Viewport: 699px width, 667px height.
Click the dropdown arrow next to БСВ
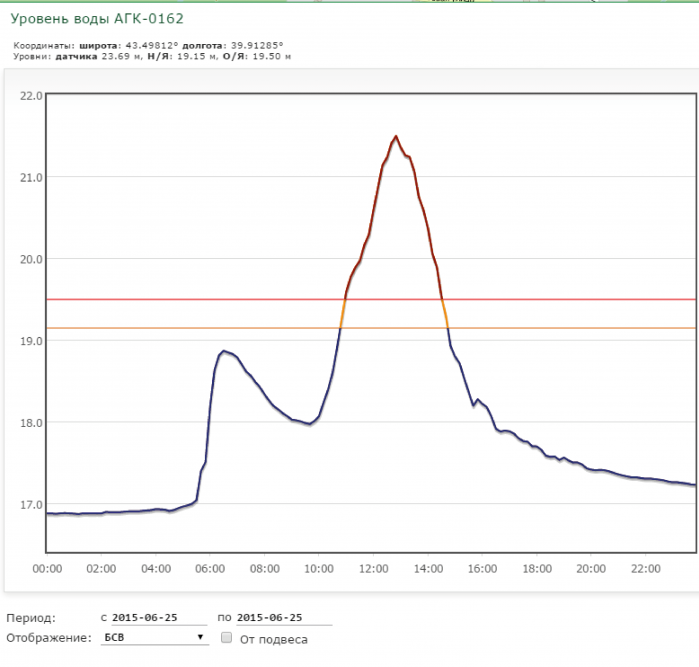tap(201, 637)
